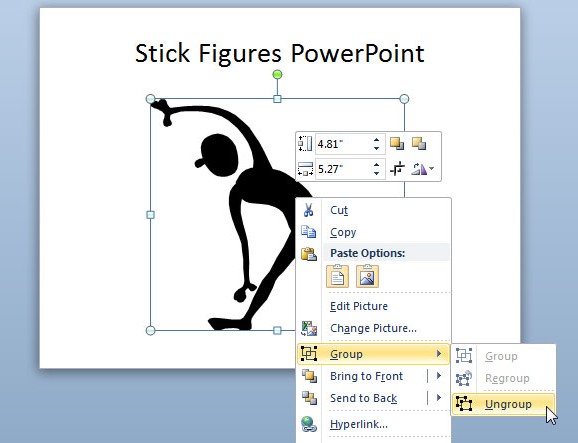Expand the Bring to Front submenu arrow
This screenshot has height=443, width=578.
click(439, 376)
